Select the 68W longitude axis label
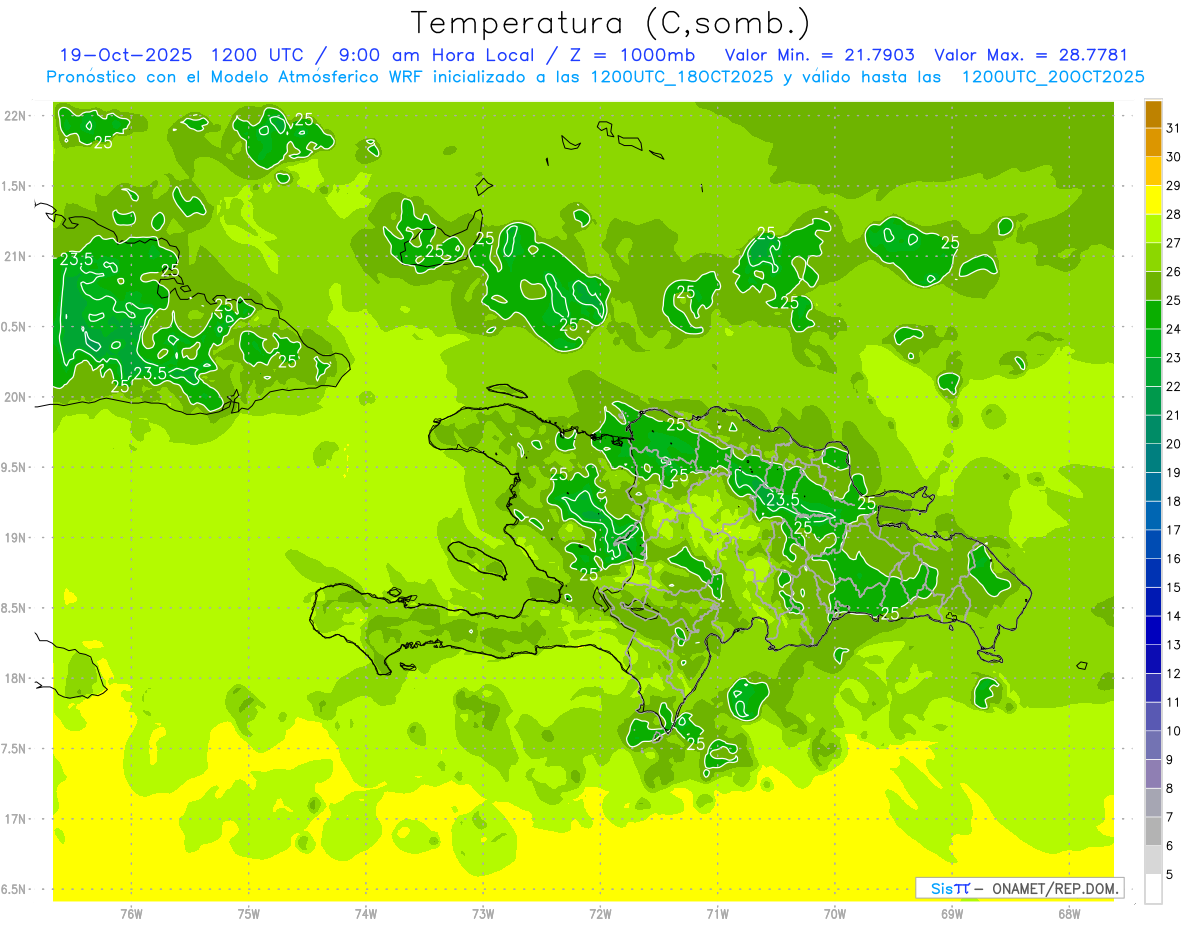Screen dimensions: 1200x927 pyautogui.click(x=1068, y=913)
